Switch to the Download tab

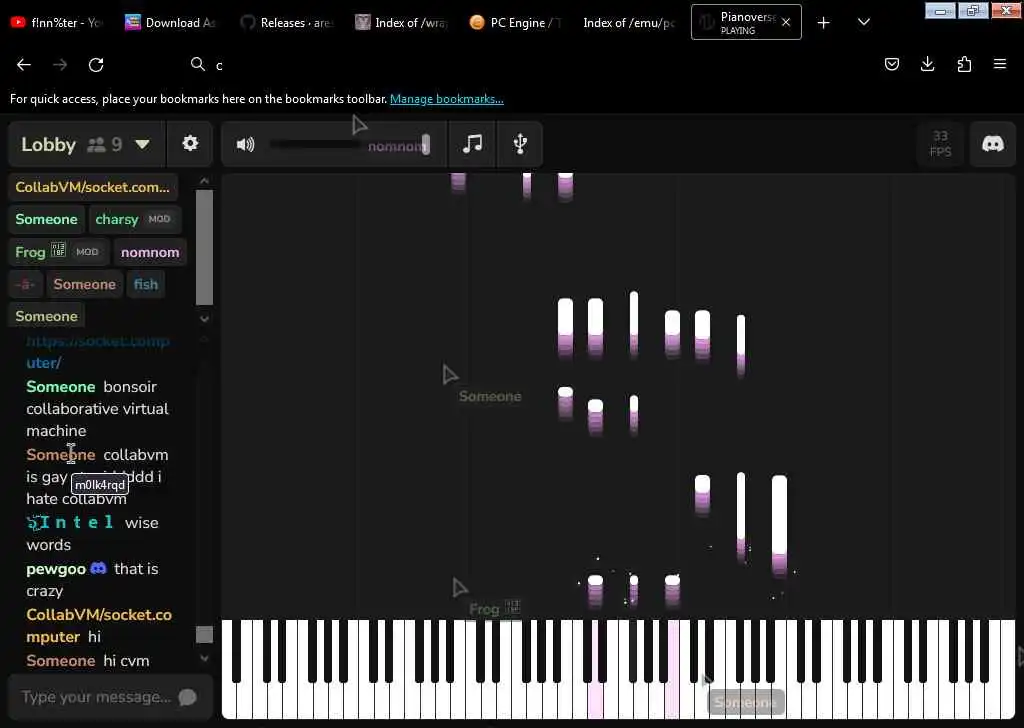(170, 23)
